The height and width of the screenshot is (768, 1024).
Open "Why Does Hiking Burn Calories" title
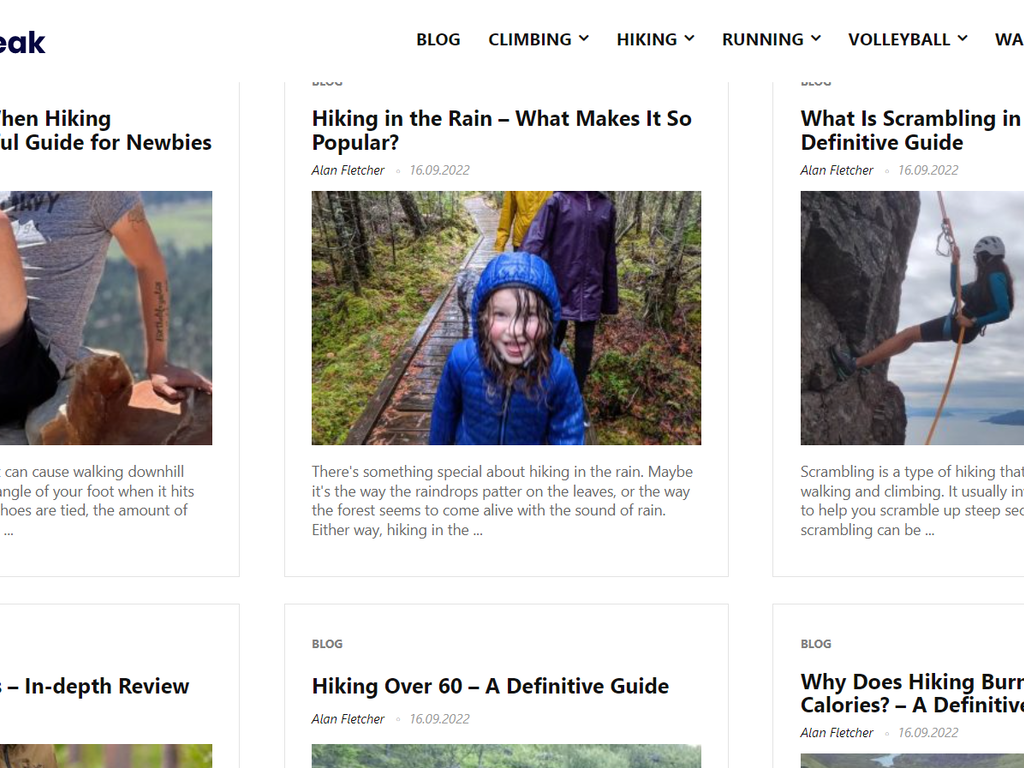[911, 693]
